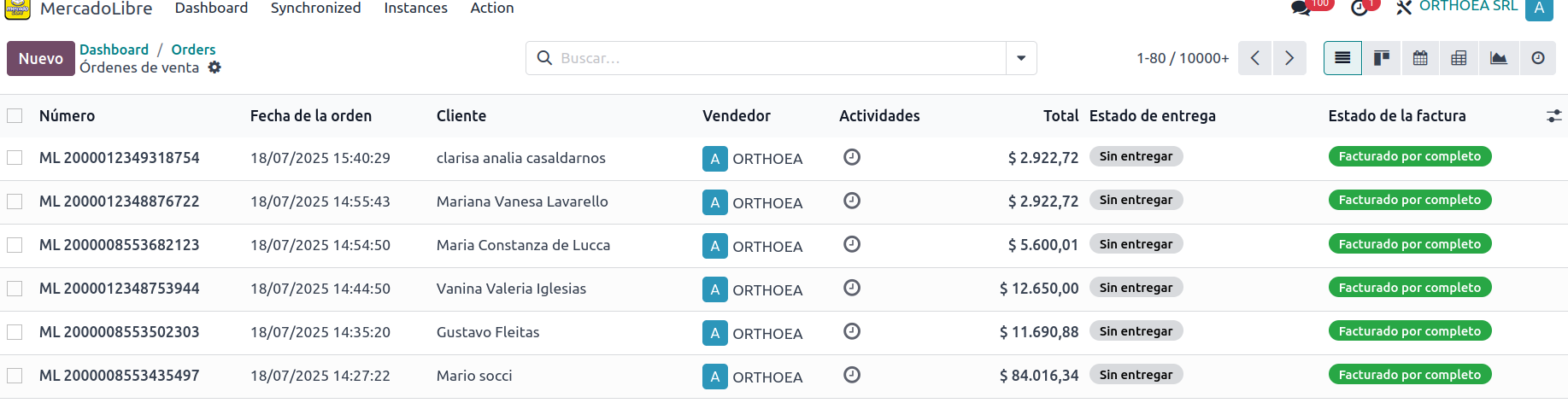
Task: Go to the next page of records
Action: tap(1289, 58)
